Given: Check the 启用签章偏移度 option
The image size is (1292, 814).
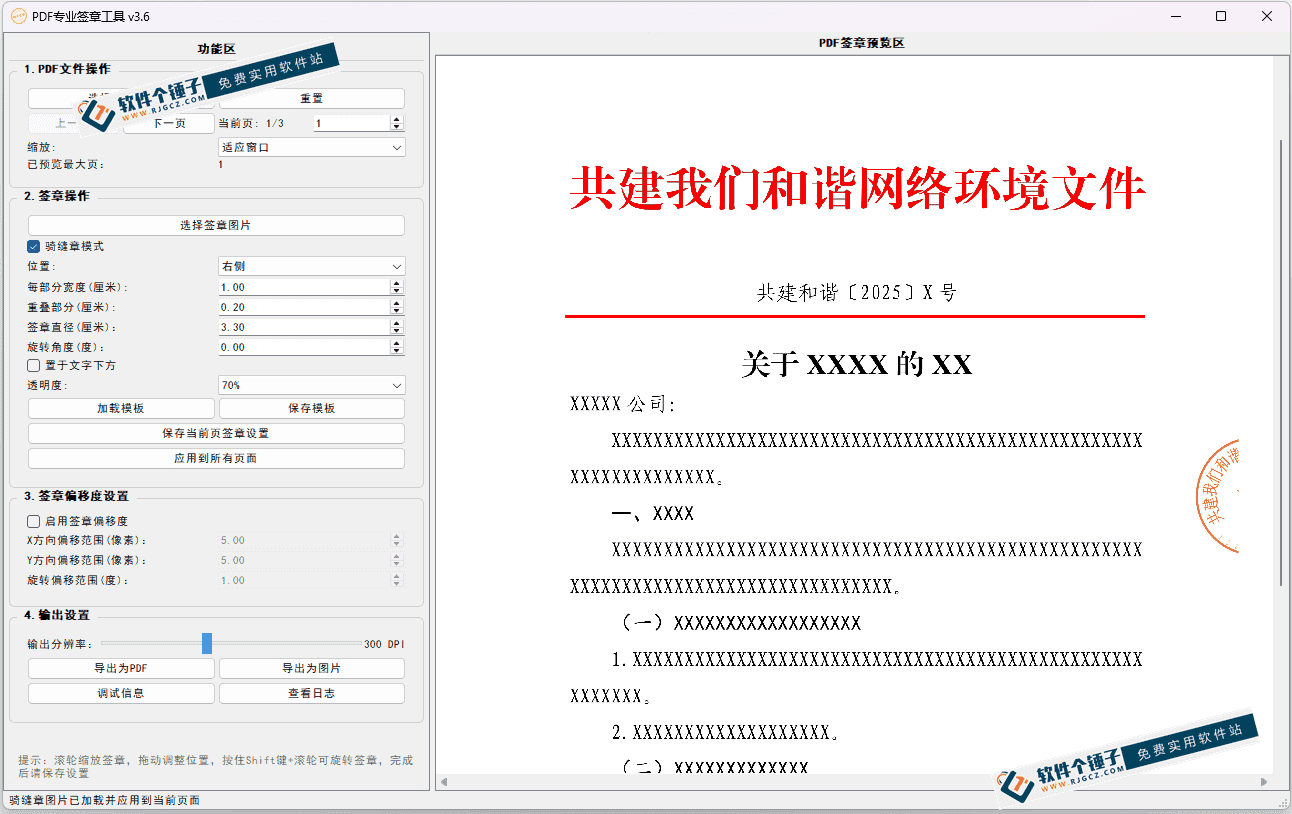Looking at the screenshot, I should pyautogui.click(x=34, y=521).
